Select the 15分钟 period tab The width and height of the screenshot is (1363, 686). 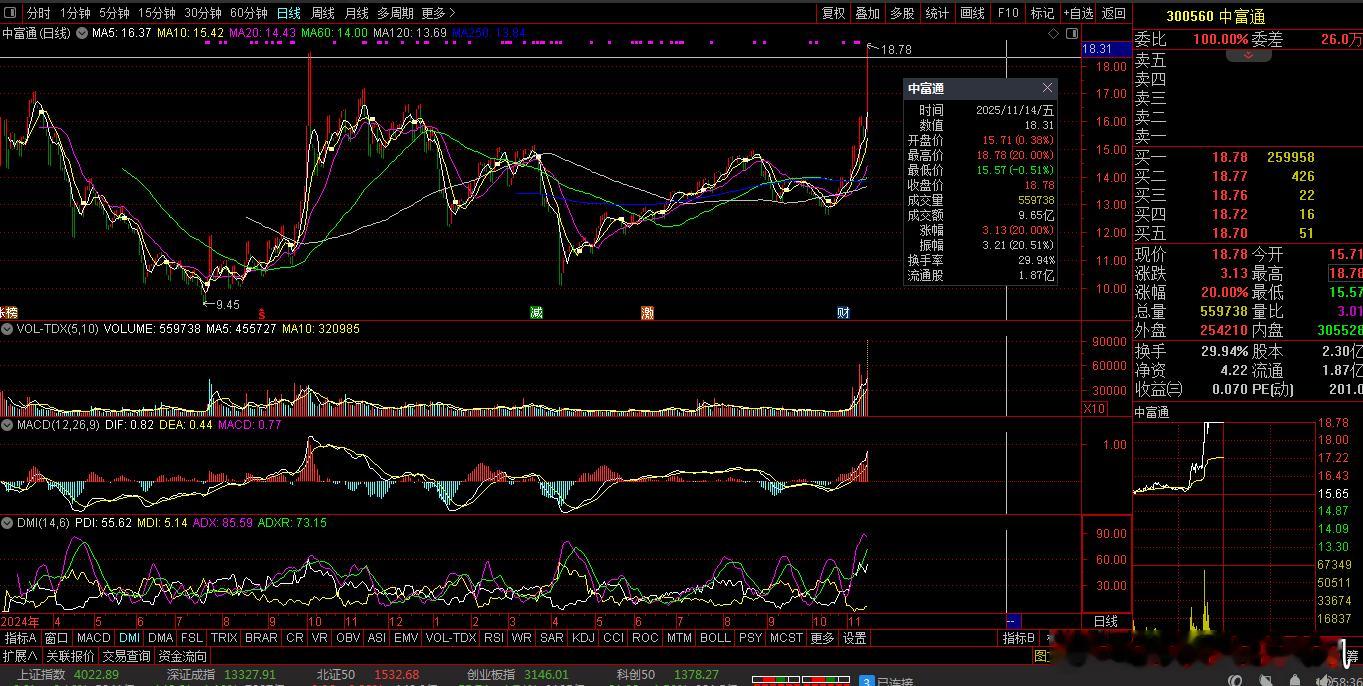[x=157, y=13]
